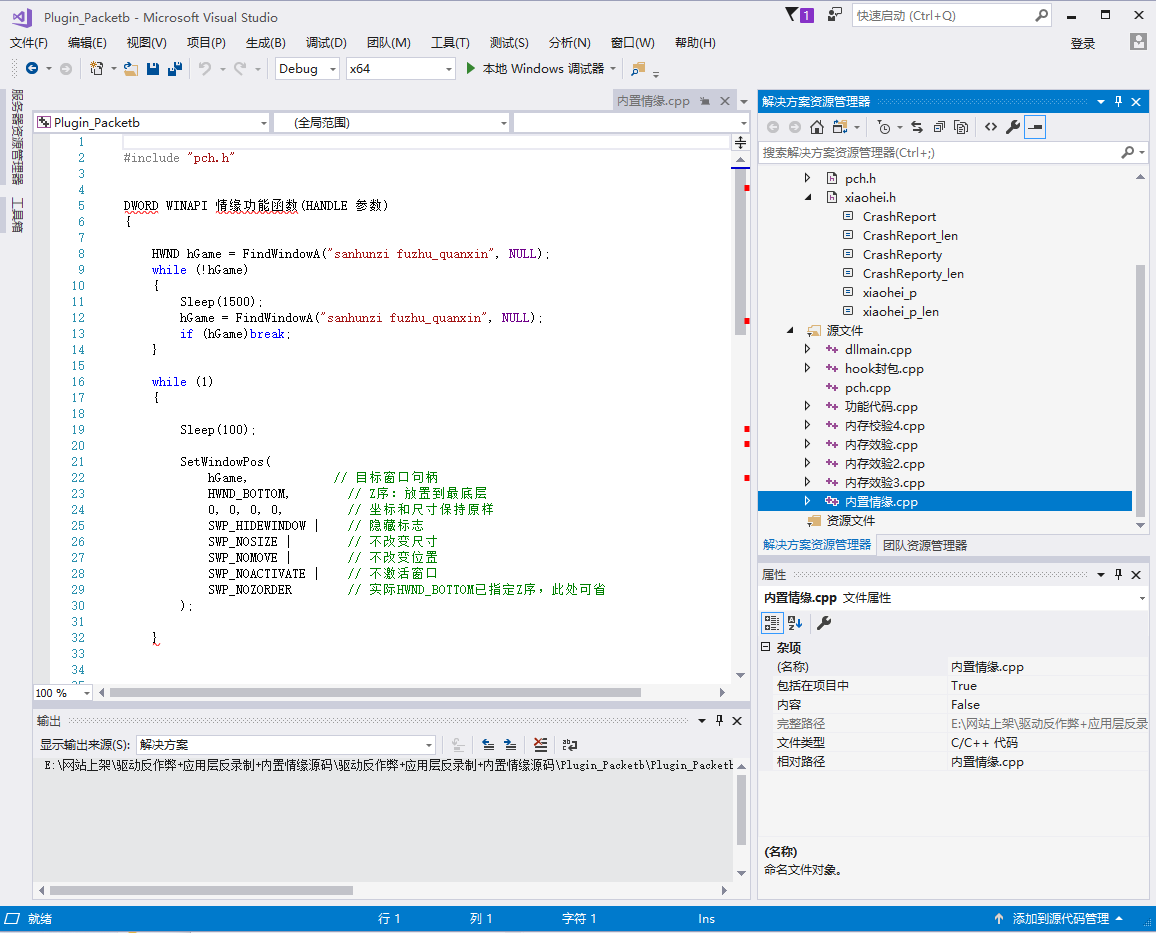The height and width of the screenshot is (933, 1156).
Task: Click the View Code icon in Solution Explorer
Action: pyautogui.click(x=990, y=127)
